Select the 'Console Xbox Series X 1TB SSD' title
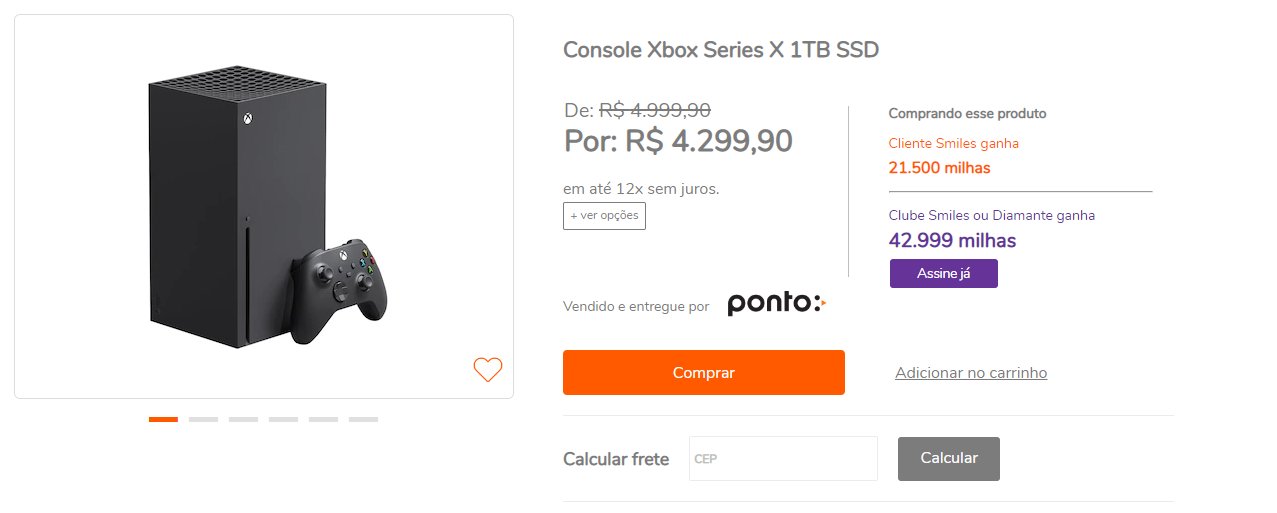 pos(721,50)
